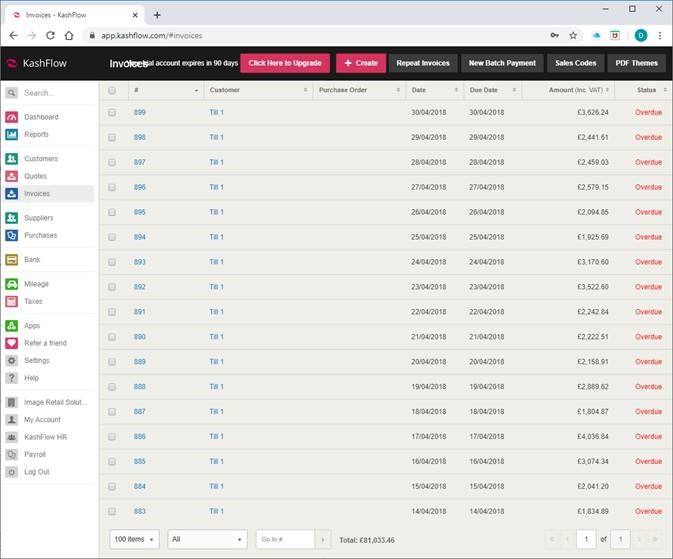Go to Quotes in the sidebar
The image size is (673, 559).
[x=35, y=176]
